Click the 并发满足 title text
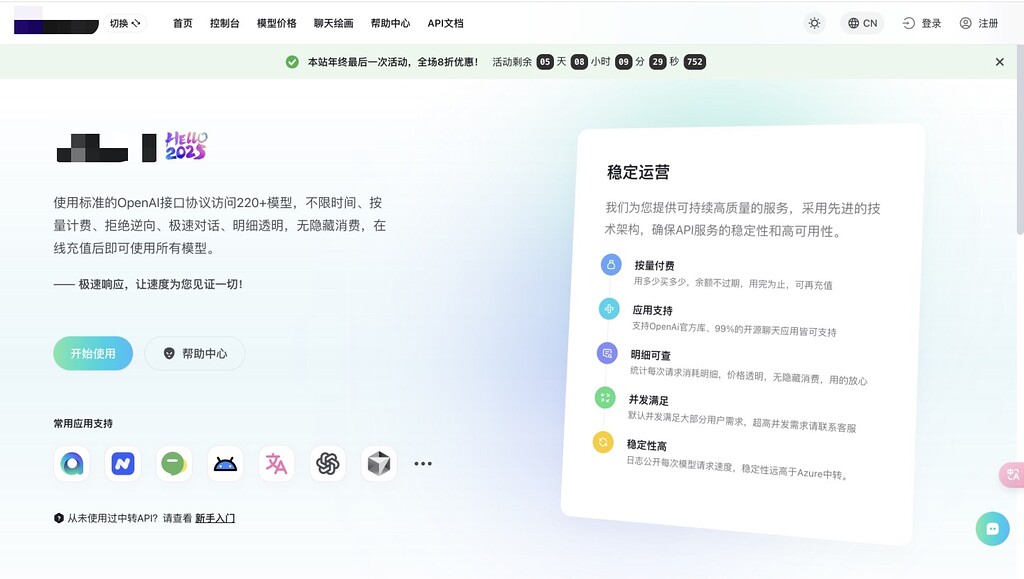The width and height of the screenshot is (1024, 579). [x=648, y=400]
